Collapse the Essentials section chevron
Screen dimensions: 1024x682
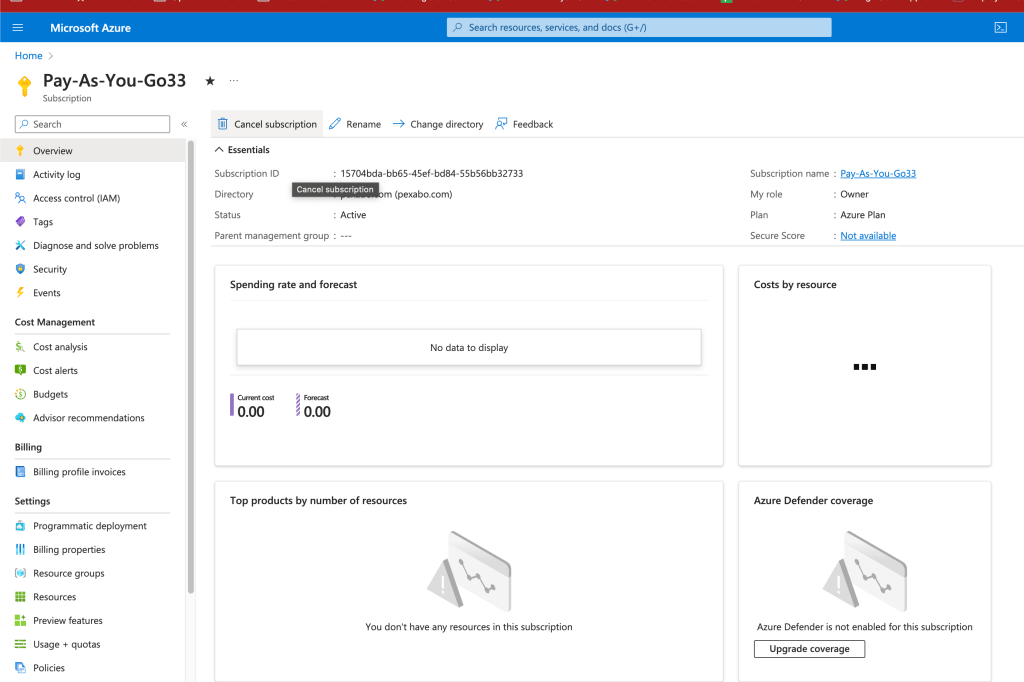point(219,150)
